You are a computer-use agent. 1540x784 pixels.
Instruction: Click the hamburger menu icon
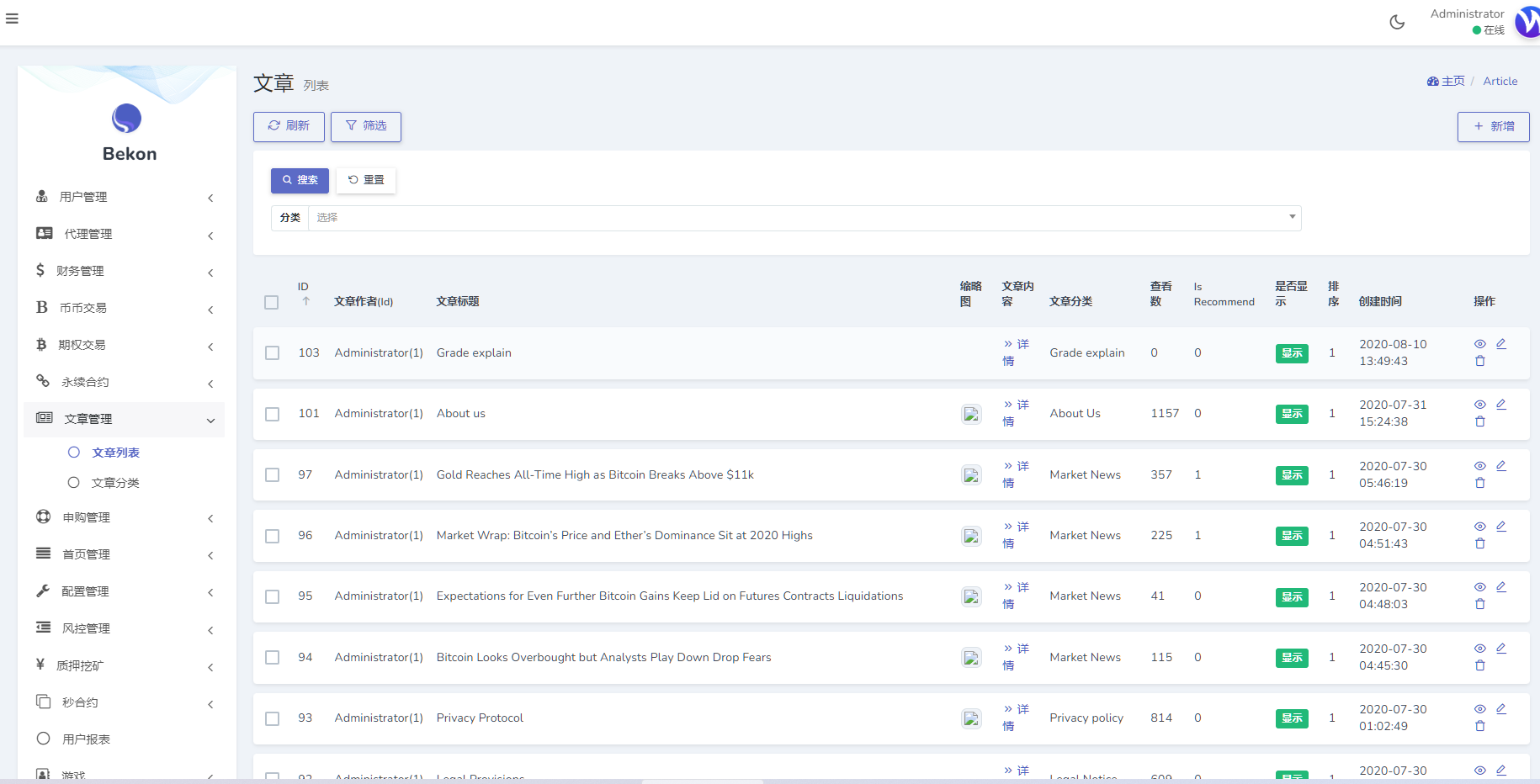(x=12, y=19)
